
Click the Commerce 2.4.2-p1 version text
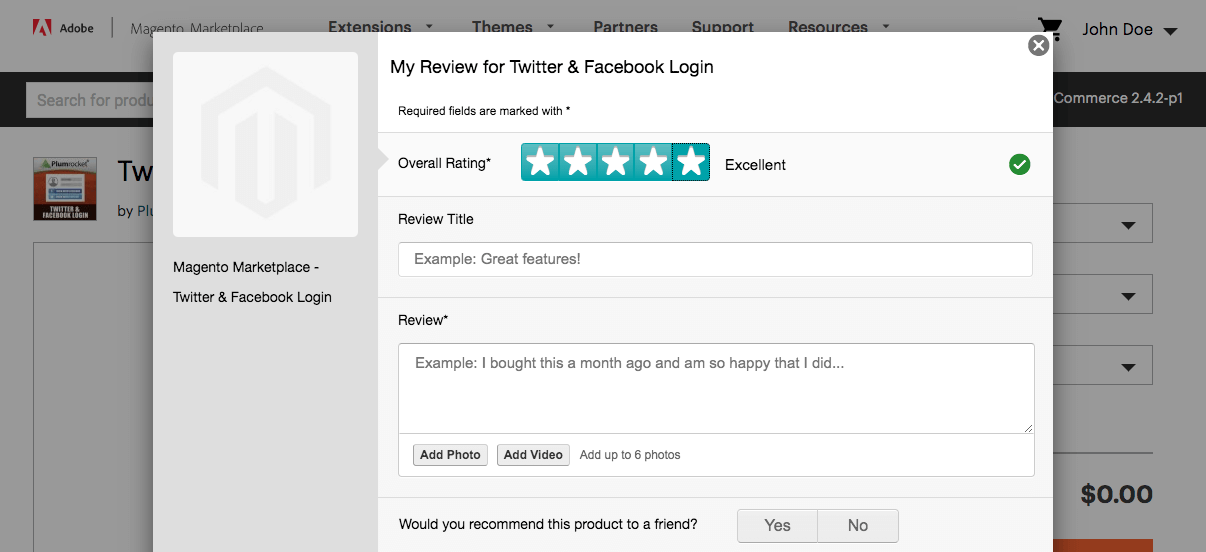pos(1118,98)
